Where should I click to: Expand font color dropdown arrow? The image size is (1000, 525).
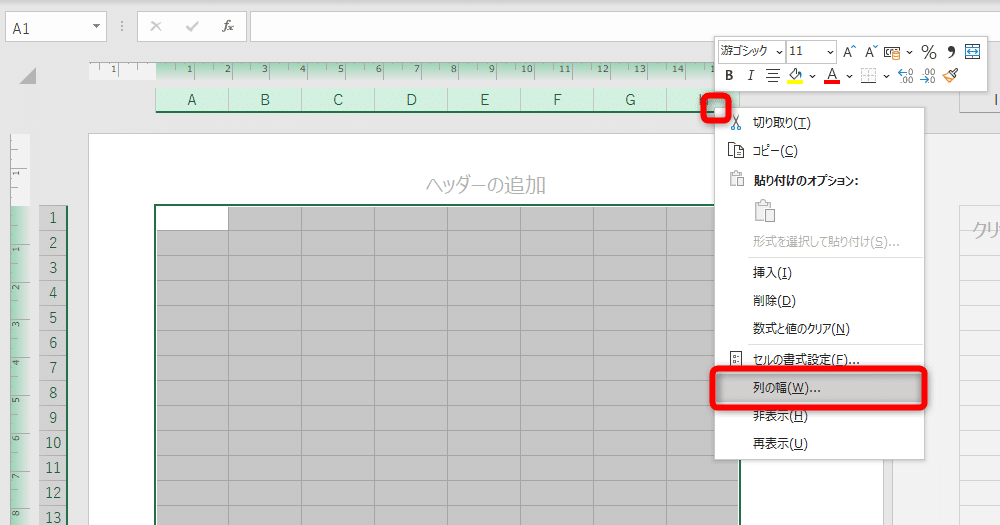tap(849, 77)
